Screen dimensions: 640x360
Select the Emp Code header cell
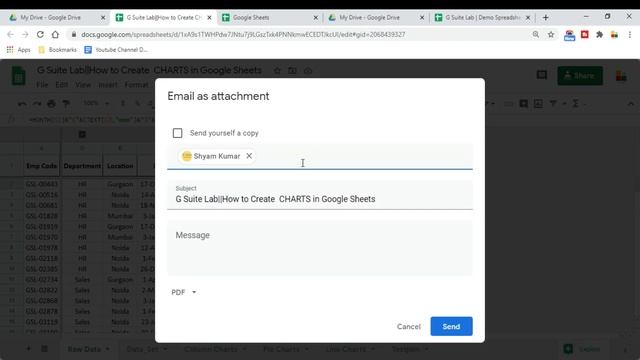pyautogui.click(x=41, y=166)
